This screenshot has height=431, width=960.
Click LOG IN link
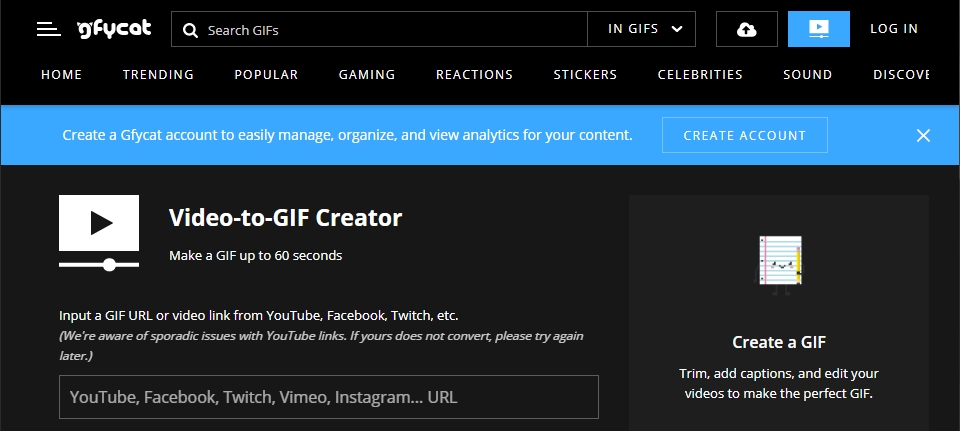coord(894,29)
